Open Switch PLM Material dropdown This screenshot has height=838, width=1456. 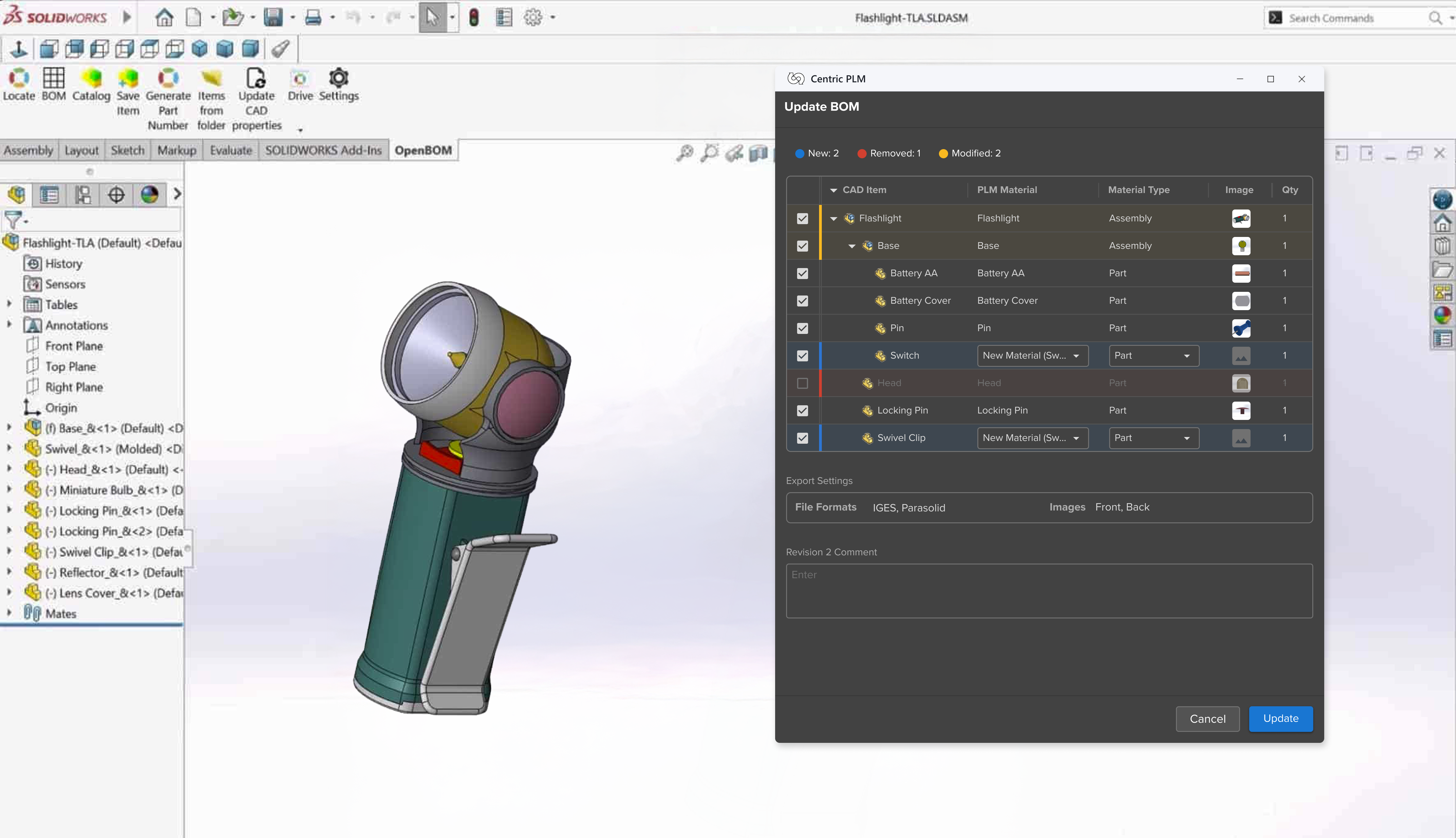pyautogui.click(x=1032, y=356)
